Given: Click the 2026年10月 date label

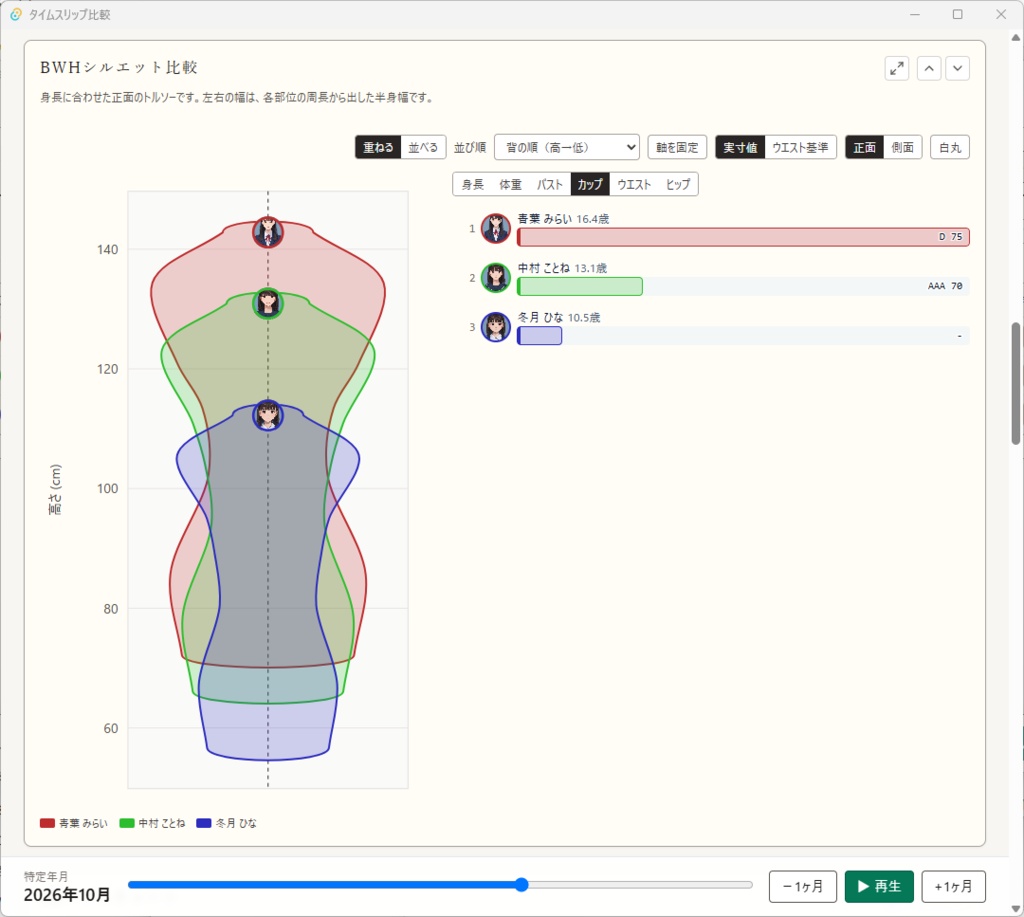Looking at the screenshot, I should coord(67,895).
